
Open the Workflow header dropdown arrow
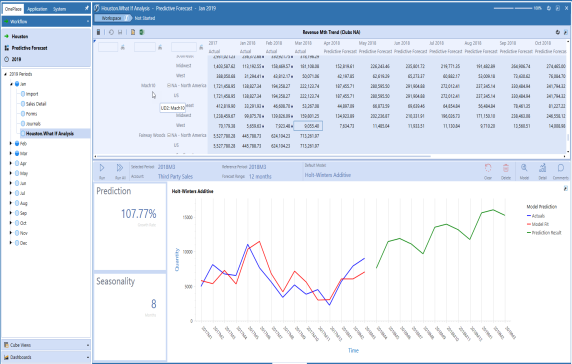(88, 22)
